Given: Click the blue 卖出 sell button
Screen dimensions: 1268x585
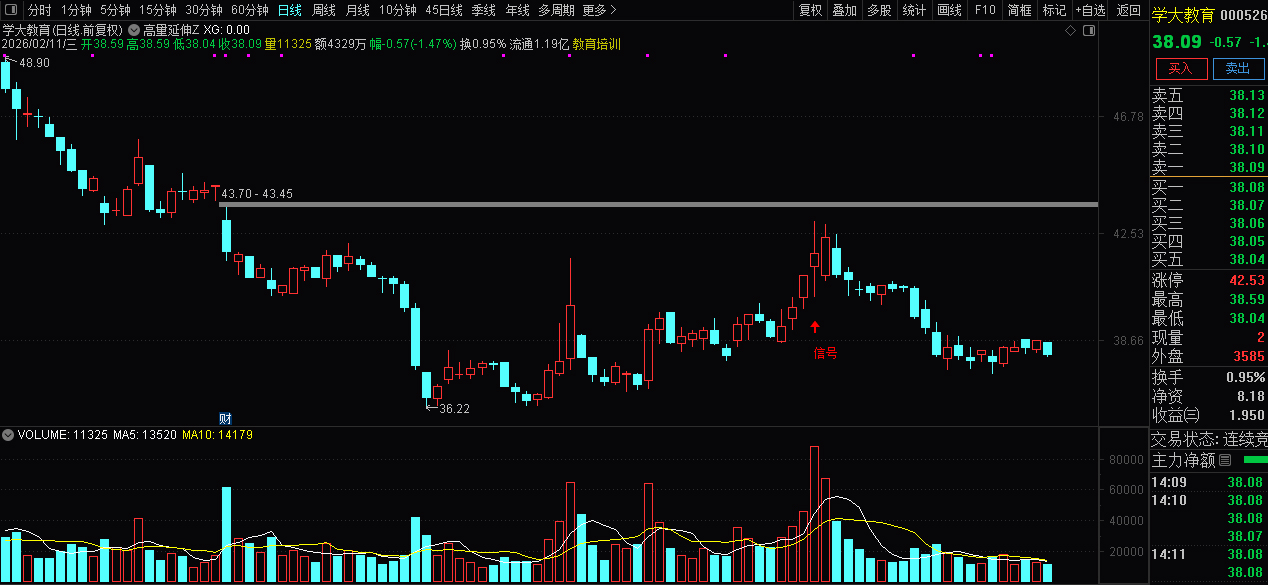Looking at the screenshot, I should [1238, 68].
